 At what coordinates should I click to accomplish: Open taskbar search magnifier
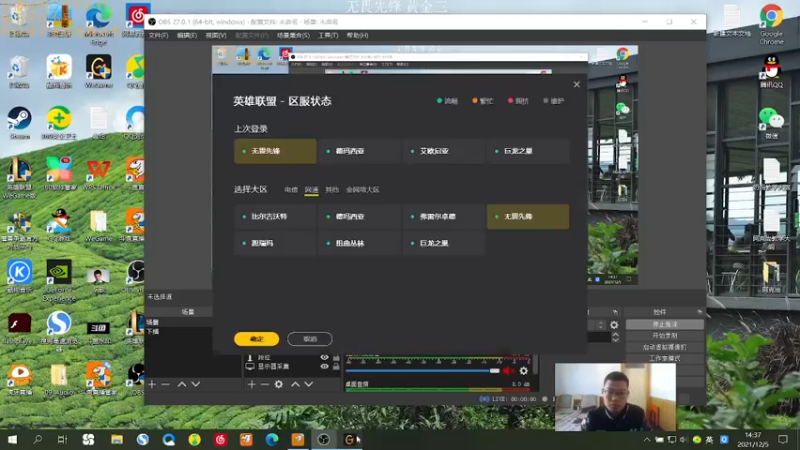37,439
